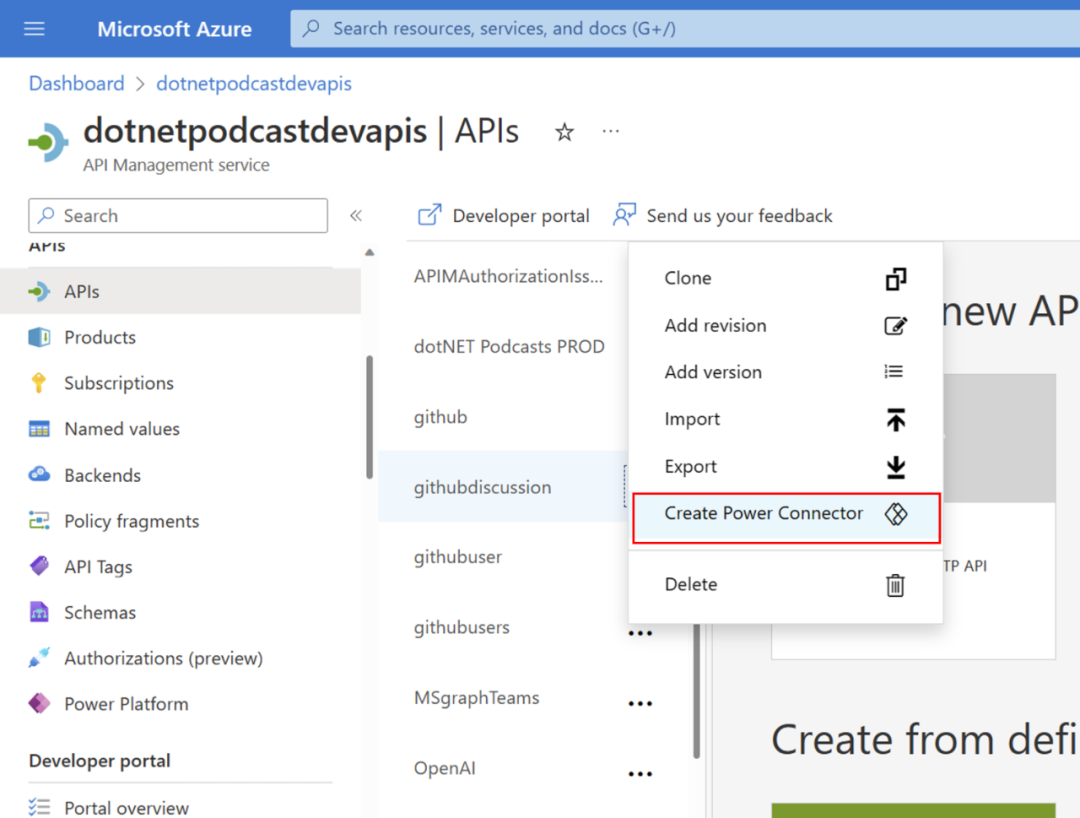Open the Azure hamburger portal menu
1080x818 pixels.
(x=34, y=28)
